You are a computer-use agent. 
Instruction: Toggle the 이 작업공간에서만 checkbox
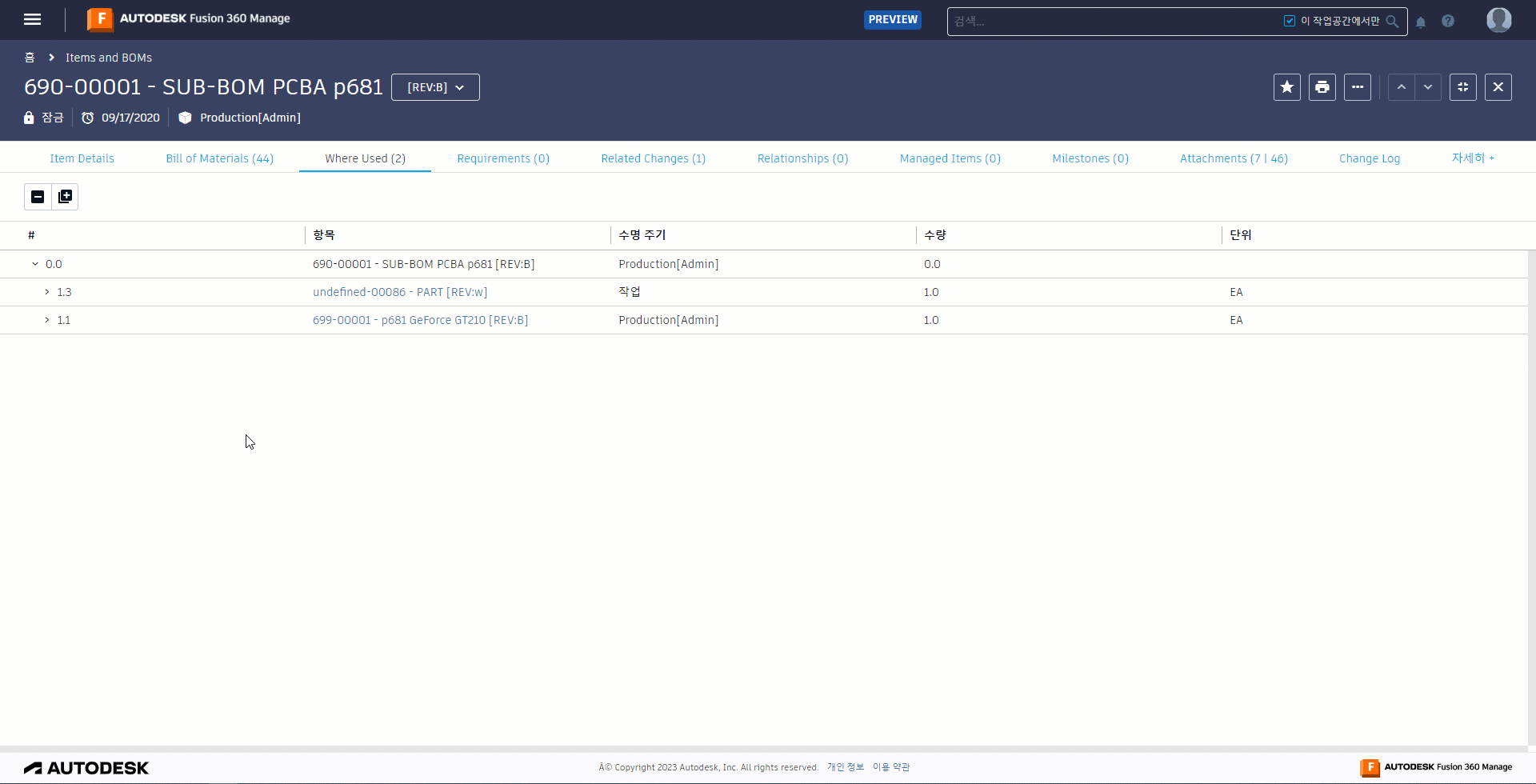(1290, 21)
